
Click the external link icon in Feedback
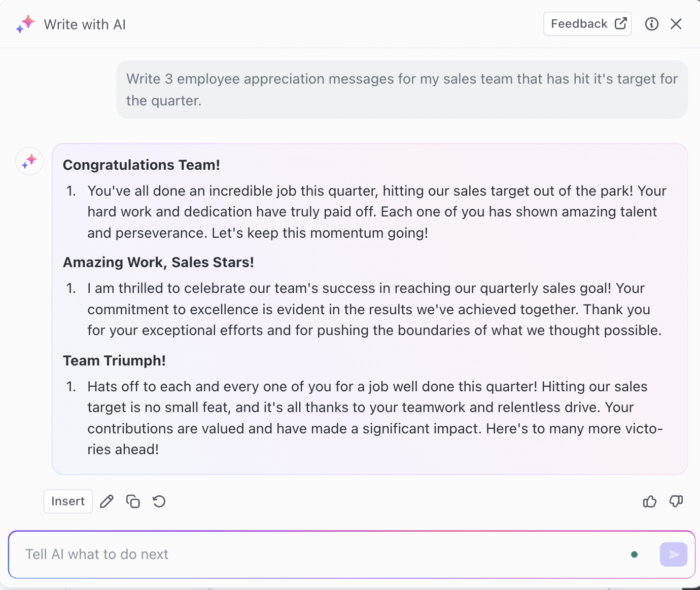point(621,24)
